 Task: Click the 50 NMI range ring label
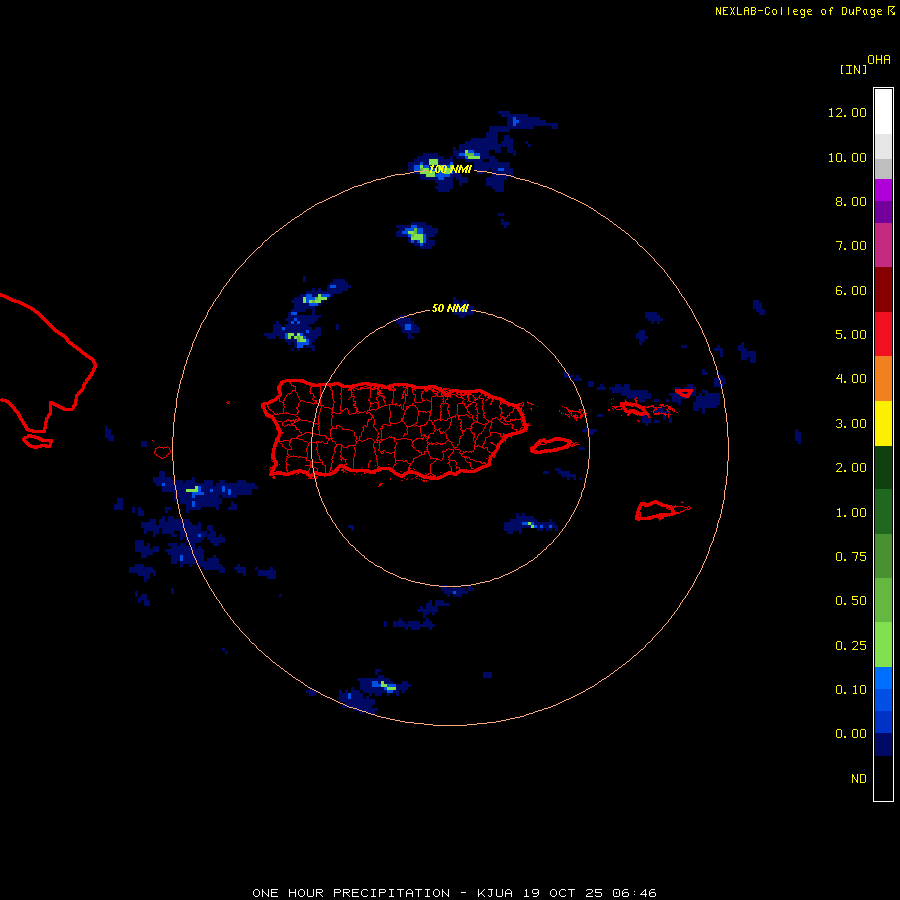pyautogui.click(x=450, y=308)
